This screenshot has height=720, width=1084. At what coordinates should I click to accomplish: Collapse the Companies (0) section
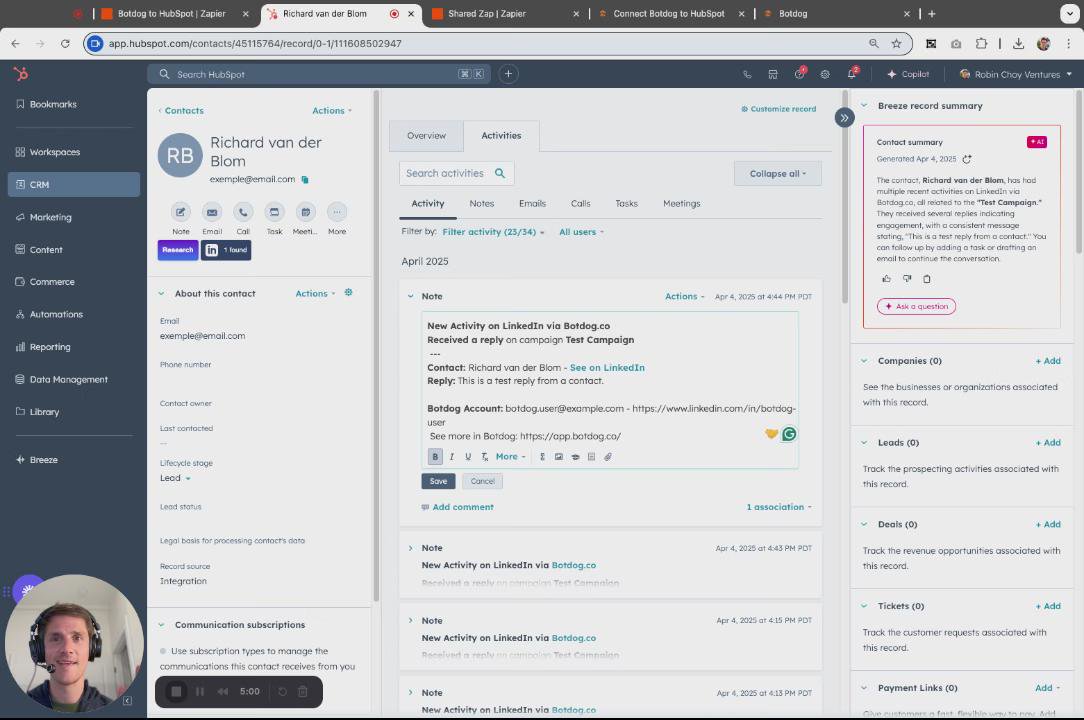(864, 360)
